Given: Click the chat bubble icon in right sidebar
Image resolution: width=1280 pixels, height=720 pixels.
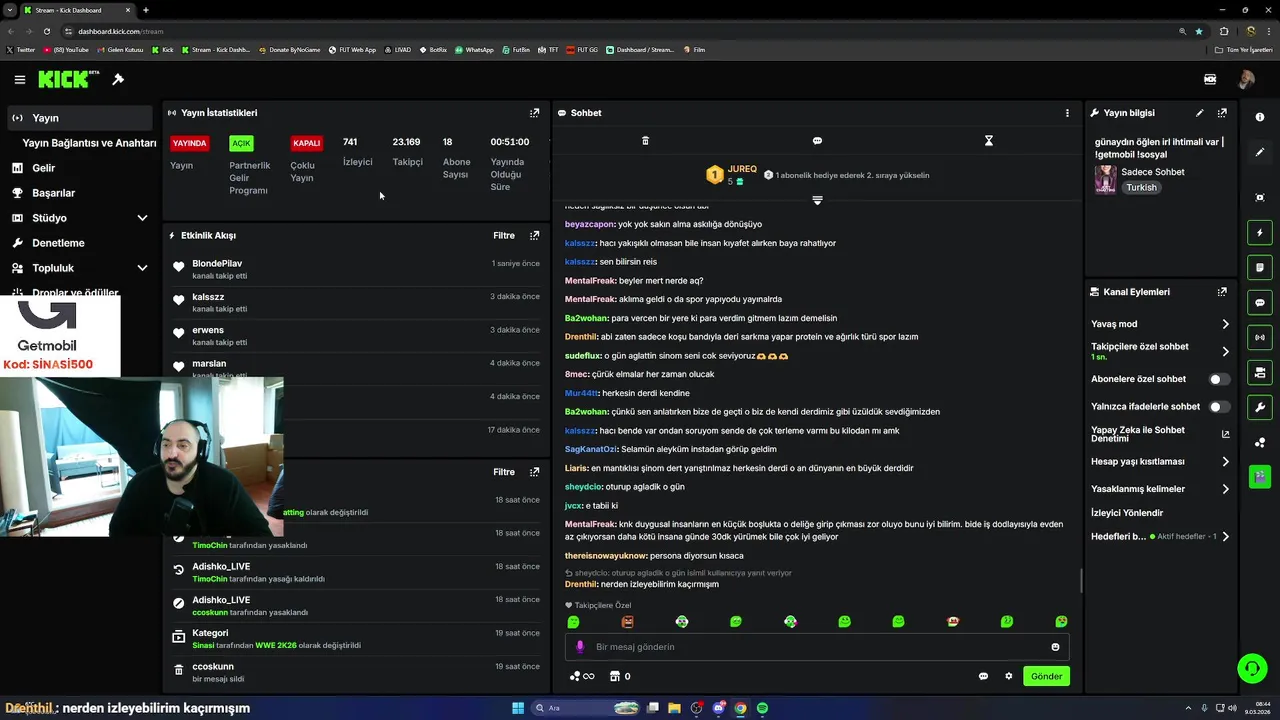Looking at the screenshot, I should 1260,303.
